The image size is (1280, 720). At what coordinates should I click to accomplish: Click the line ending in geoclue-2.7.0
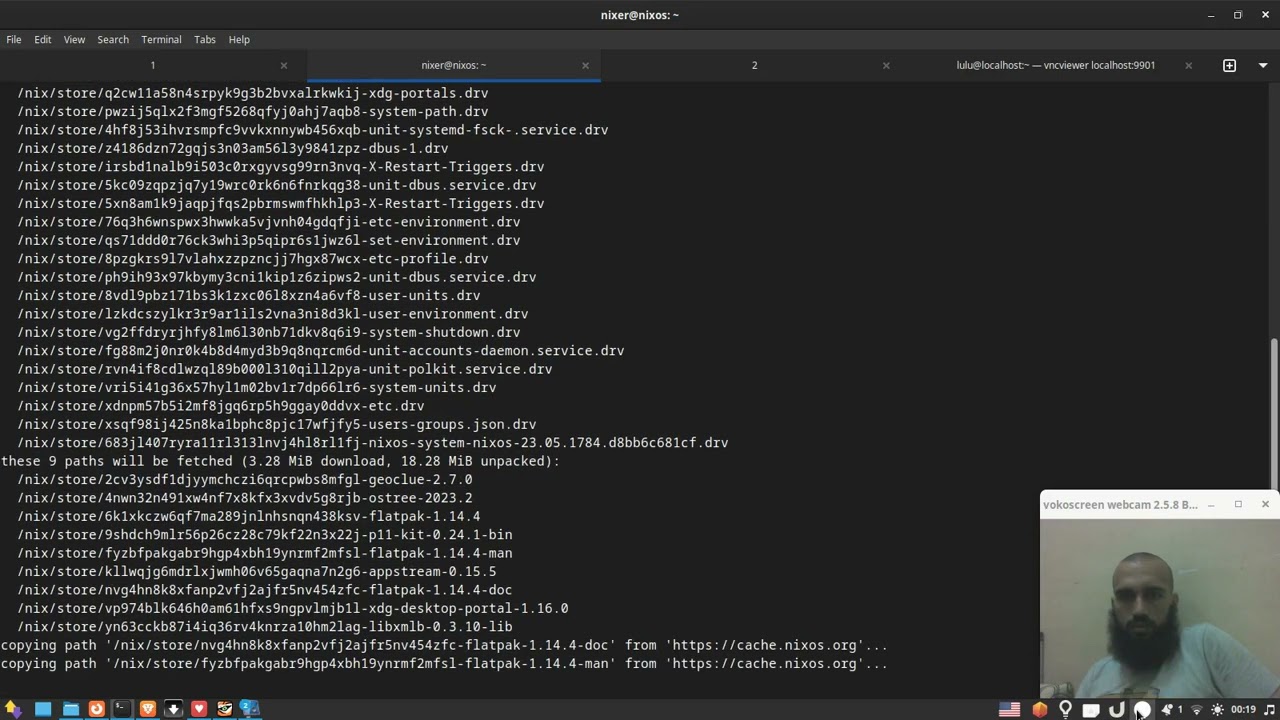tap(245, 479)
